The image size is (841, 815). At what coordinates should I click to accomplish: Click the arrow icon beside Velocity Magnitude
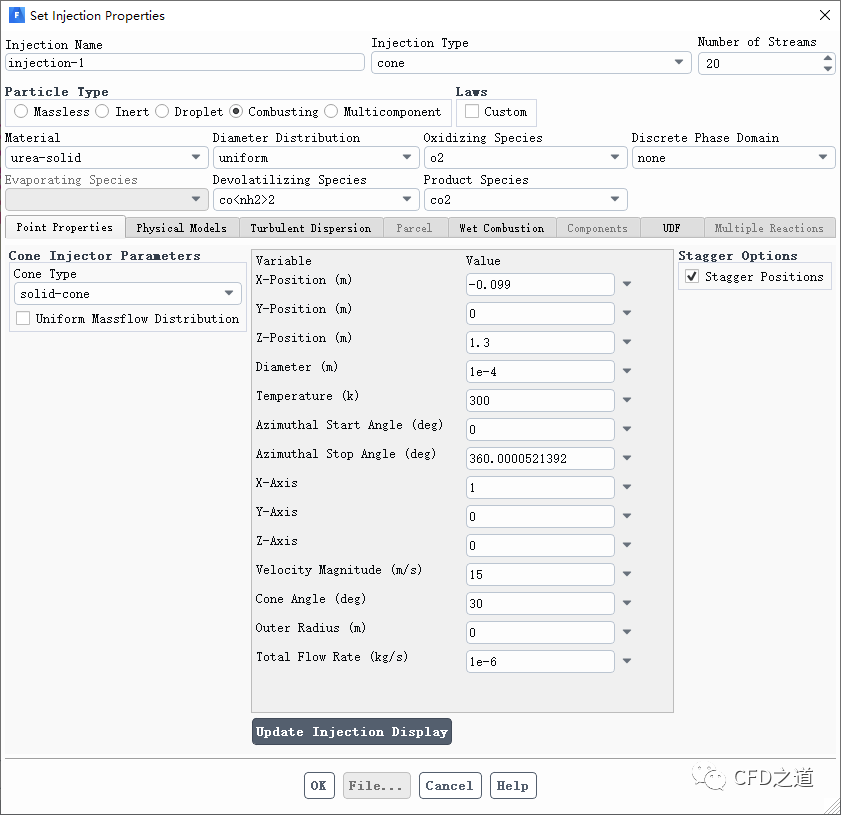click(x=627, y=575)
